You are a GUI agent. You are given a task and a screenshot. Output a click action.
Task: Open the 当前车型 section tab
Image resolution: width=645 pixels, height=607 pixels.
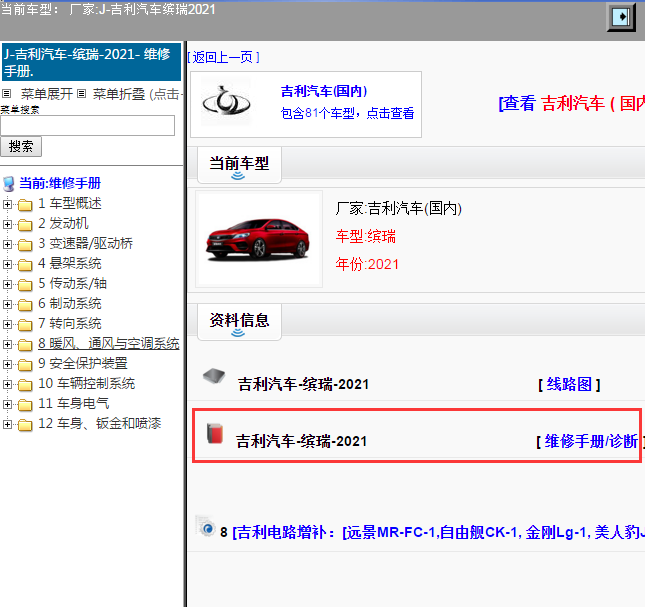(239, 165)
